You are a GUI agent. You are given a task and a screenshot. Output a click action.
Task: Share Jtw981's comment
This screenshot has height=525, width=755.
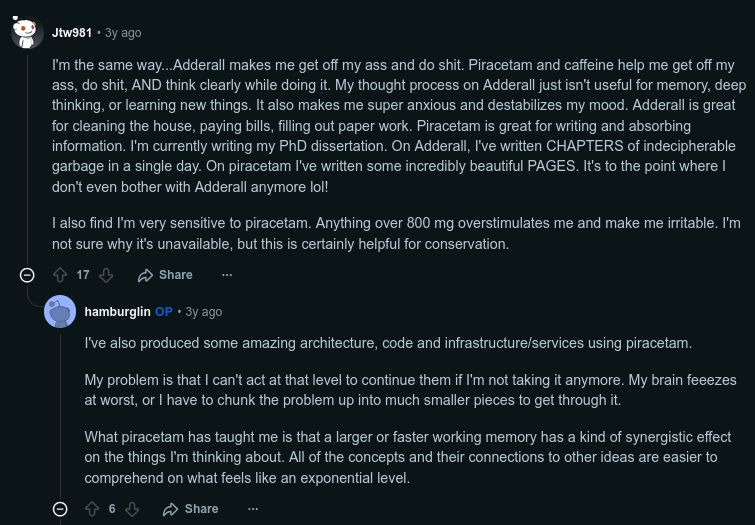(165, 275)
